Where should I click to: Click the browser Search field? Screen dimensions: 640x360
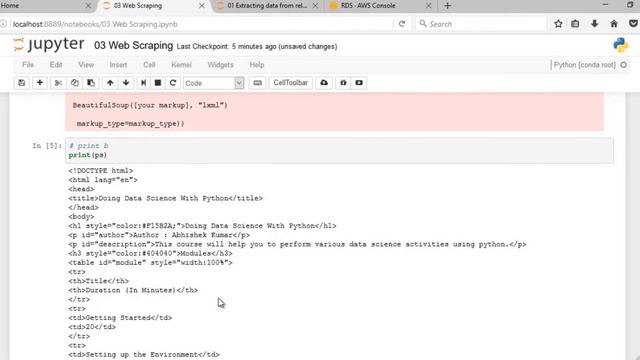[481, 24]
